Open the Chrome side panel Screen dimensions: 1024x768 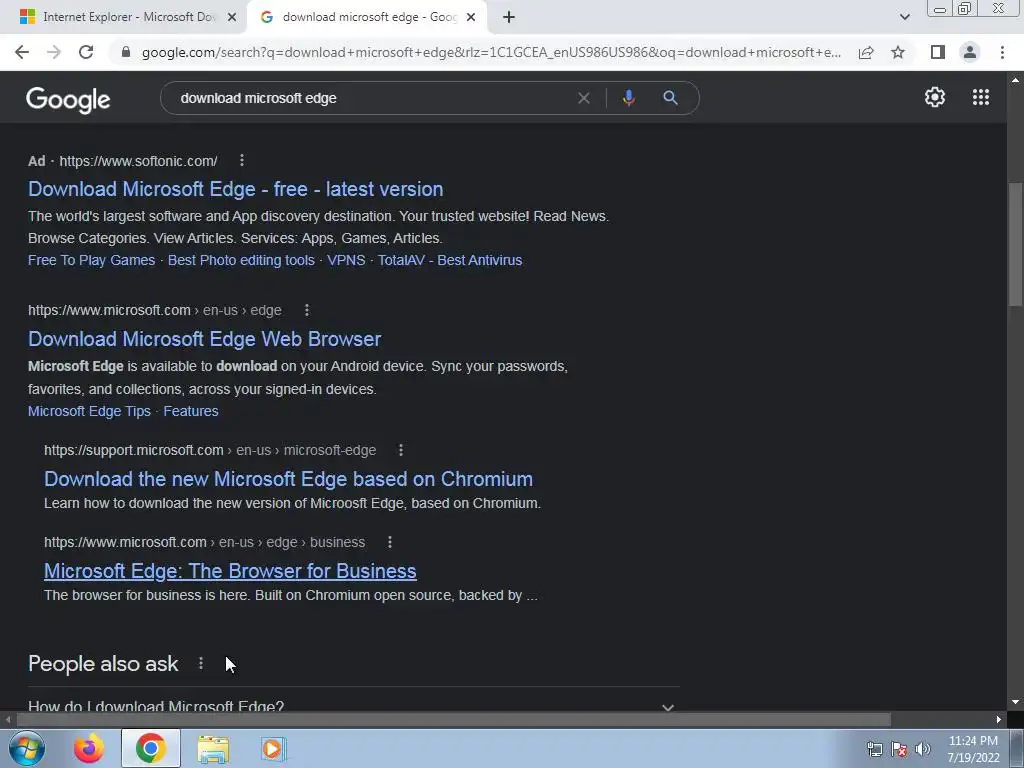coord(938,52)
